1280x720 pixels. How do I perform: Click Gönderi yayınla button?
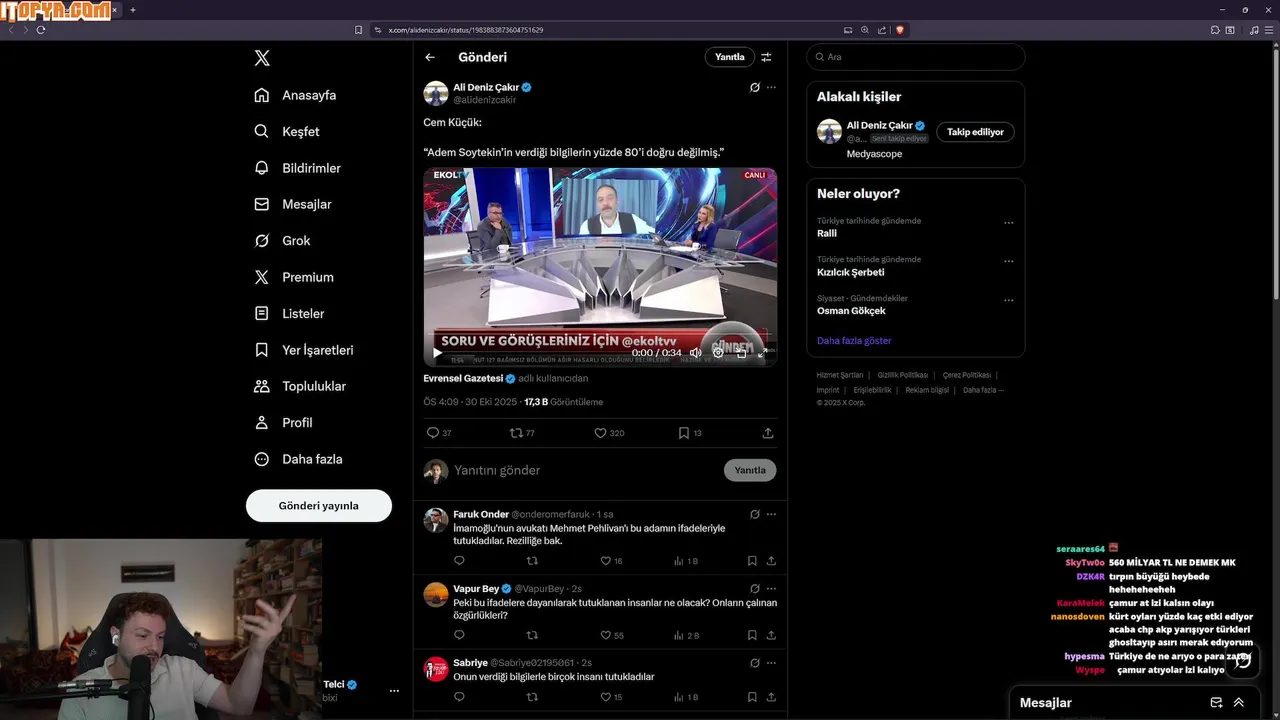[x=318, y=505]
